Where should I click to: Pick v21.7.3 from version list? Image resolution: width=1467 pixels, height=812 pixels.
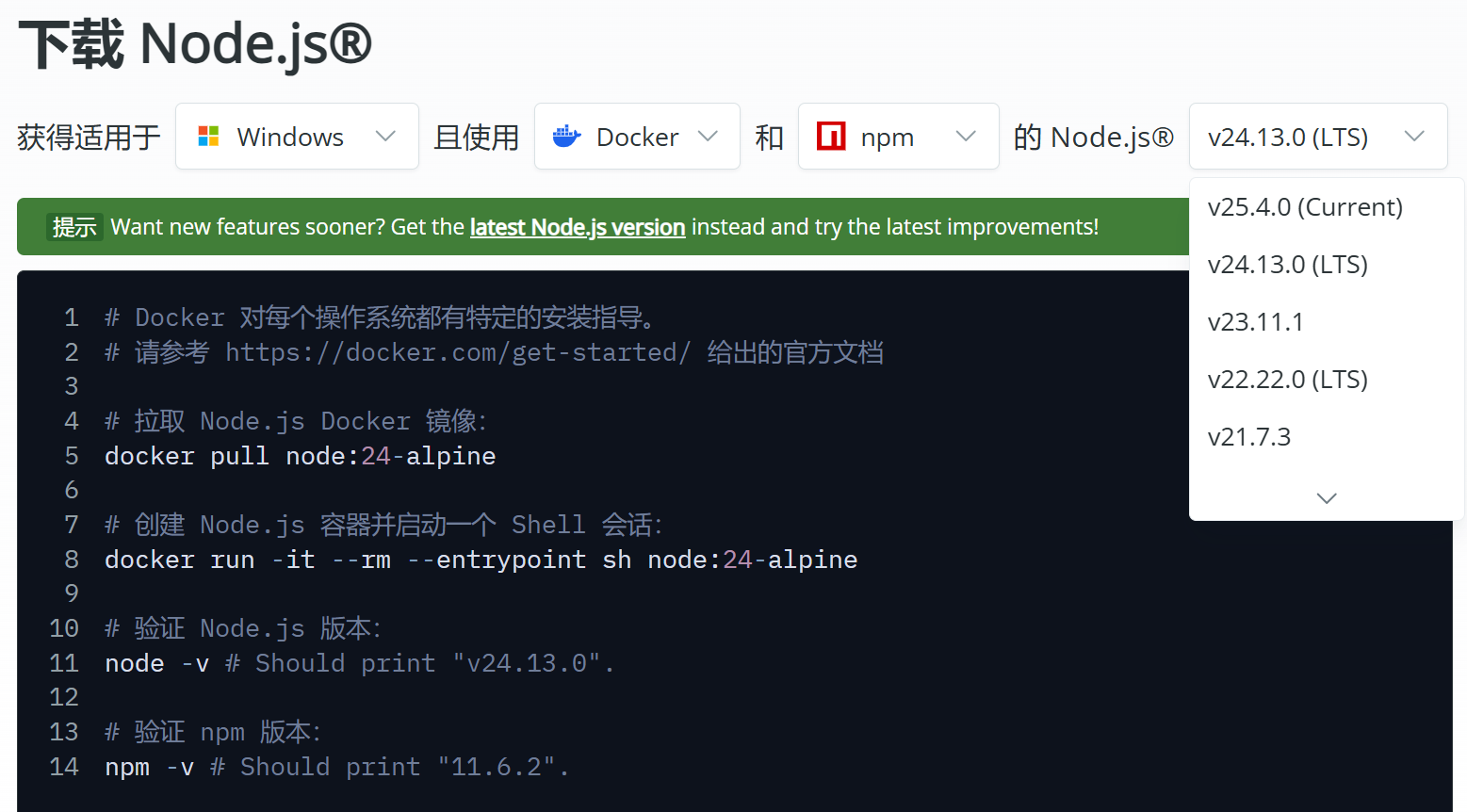tap(1327, 437)
